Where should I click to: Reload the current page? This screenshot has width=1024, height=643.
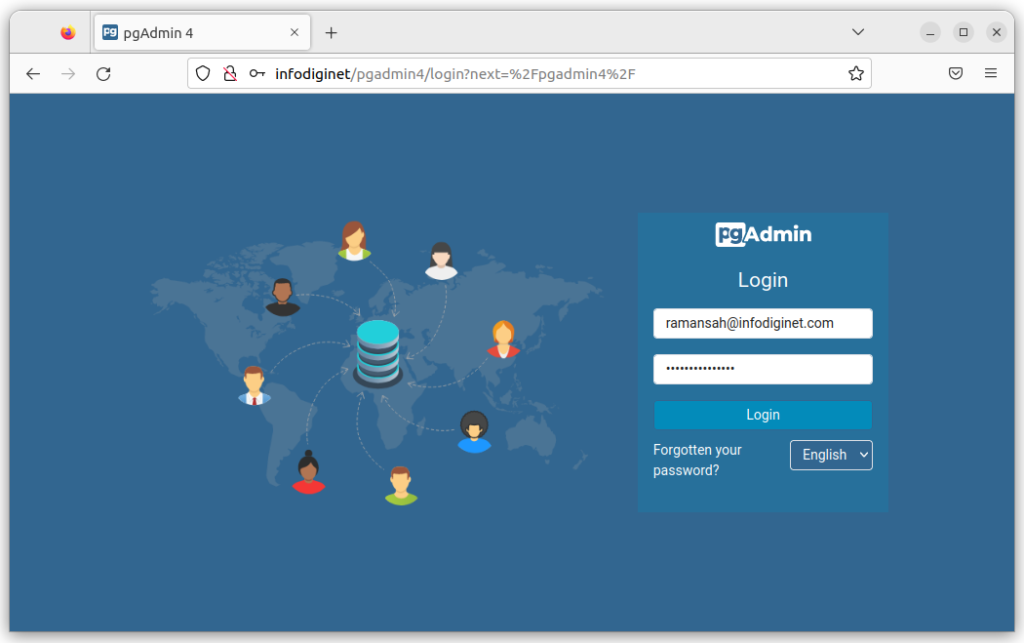click(103, 74)
